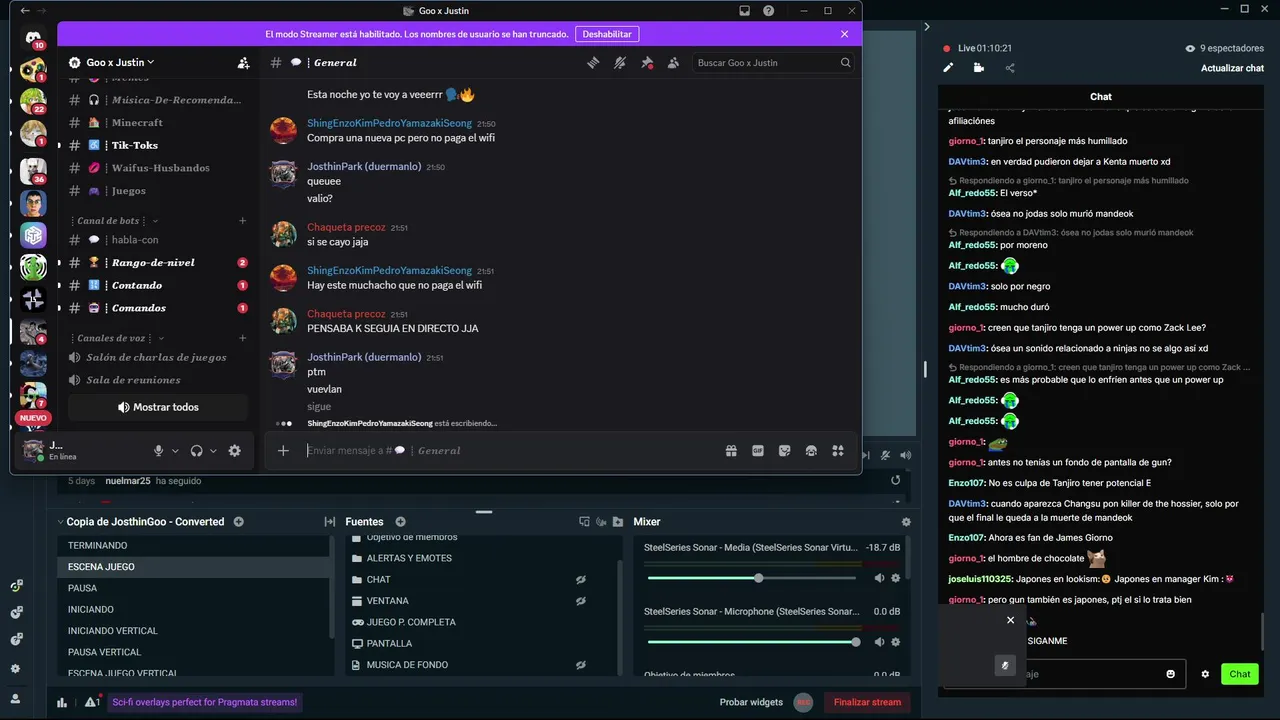Click plus attachment button in message bar
Screen dimensions: 1280x720
pyautogui.click(x=283, y=451)
